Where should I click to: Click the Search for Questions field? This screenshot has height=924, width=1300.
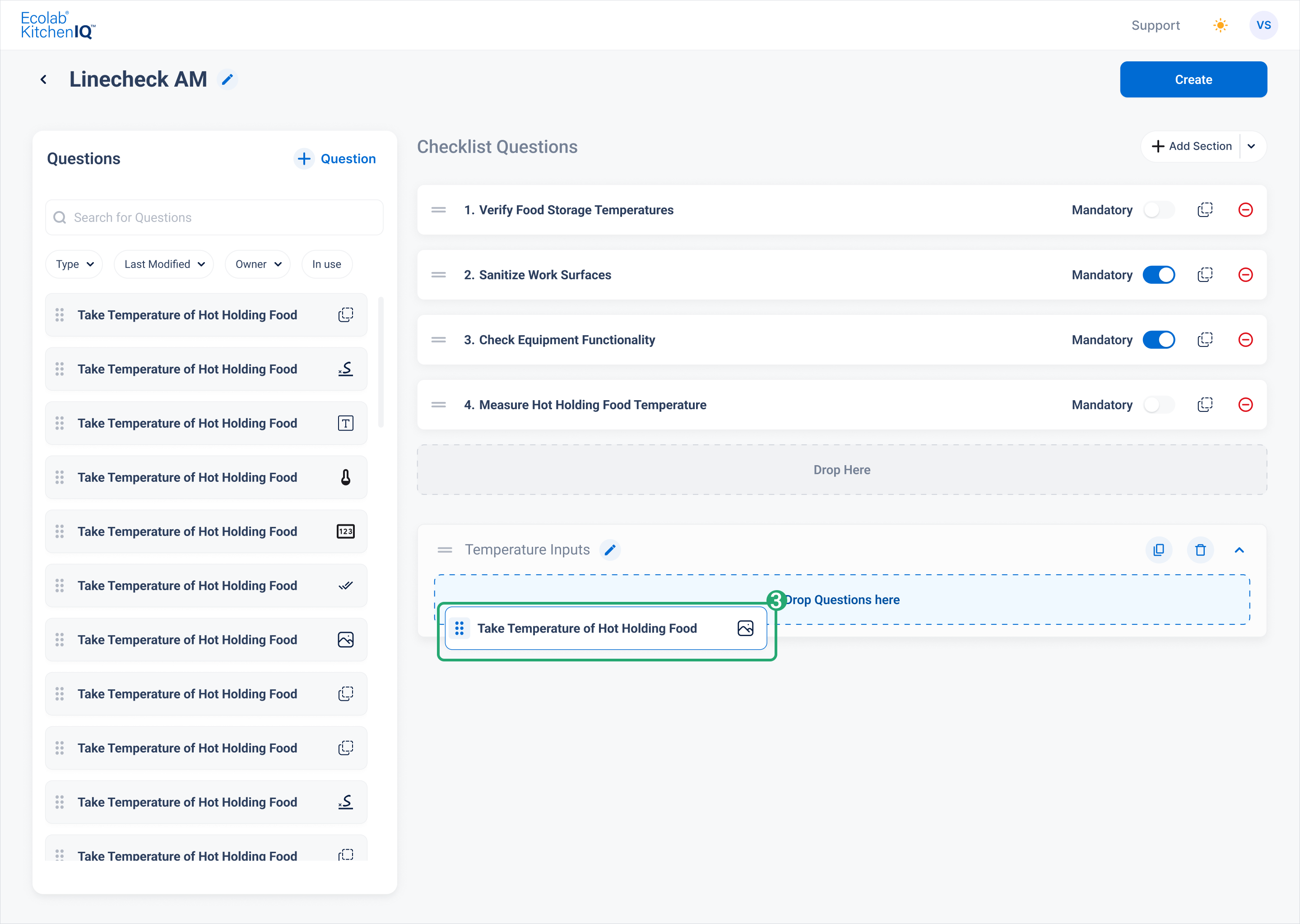pos(214,217)
